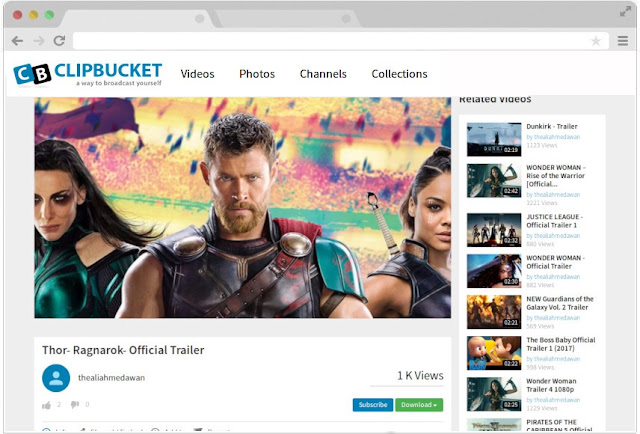Reload the page with refresh icon

pos(60,40)
